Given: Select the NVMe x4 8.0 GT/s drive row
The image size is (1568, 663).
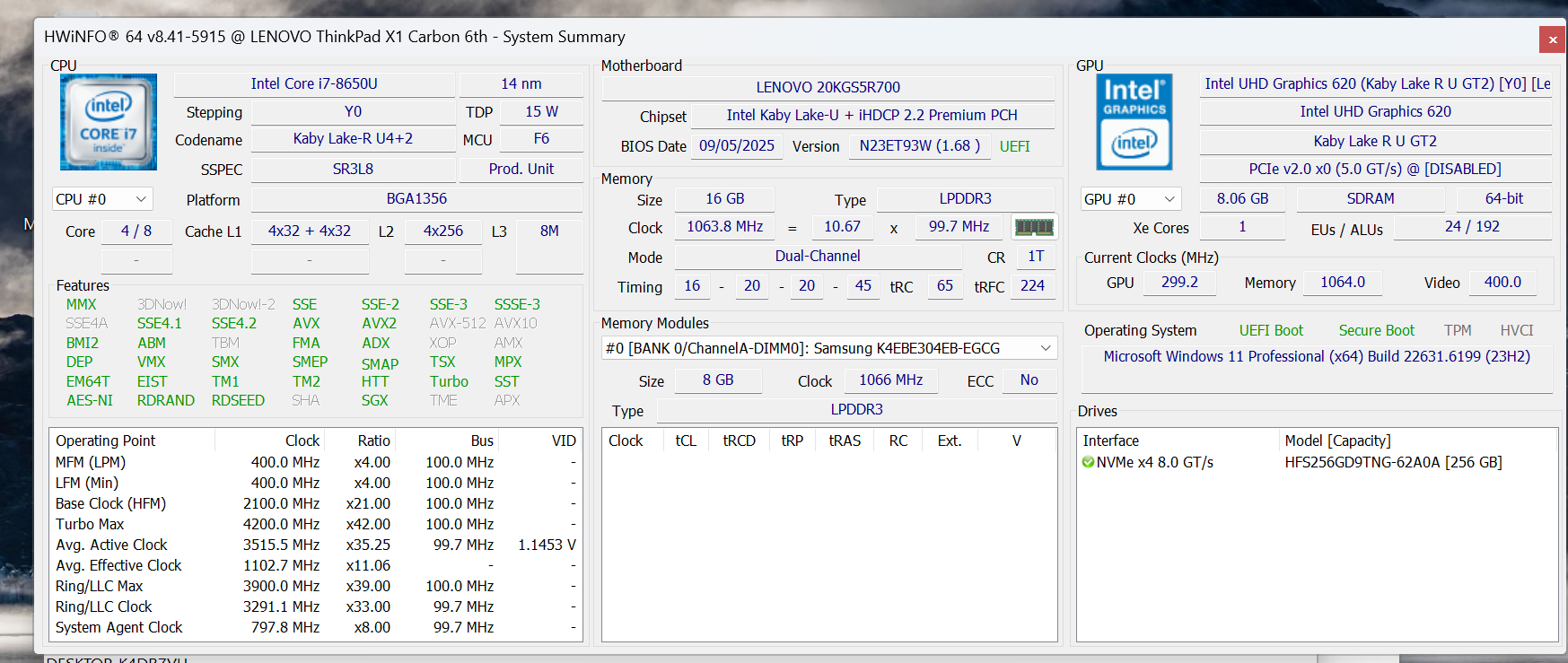Looking at the screenshot, I should (x=1318, y=462).
